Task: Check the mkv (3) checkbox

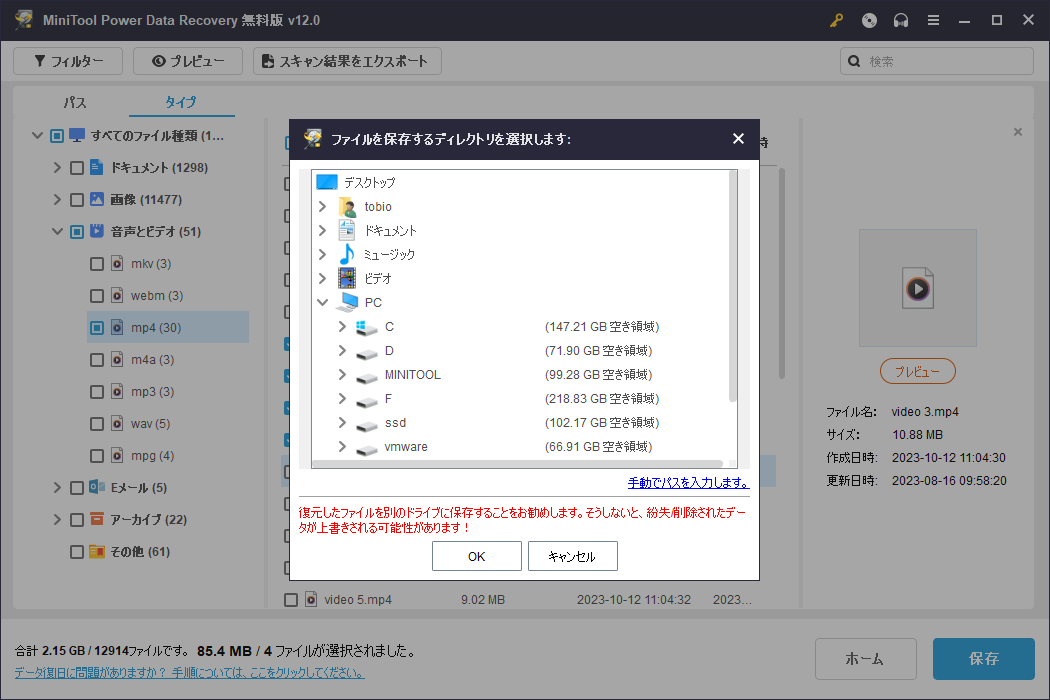Action: coord(97,264)
